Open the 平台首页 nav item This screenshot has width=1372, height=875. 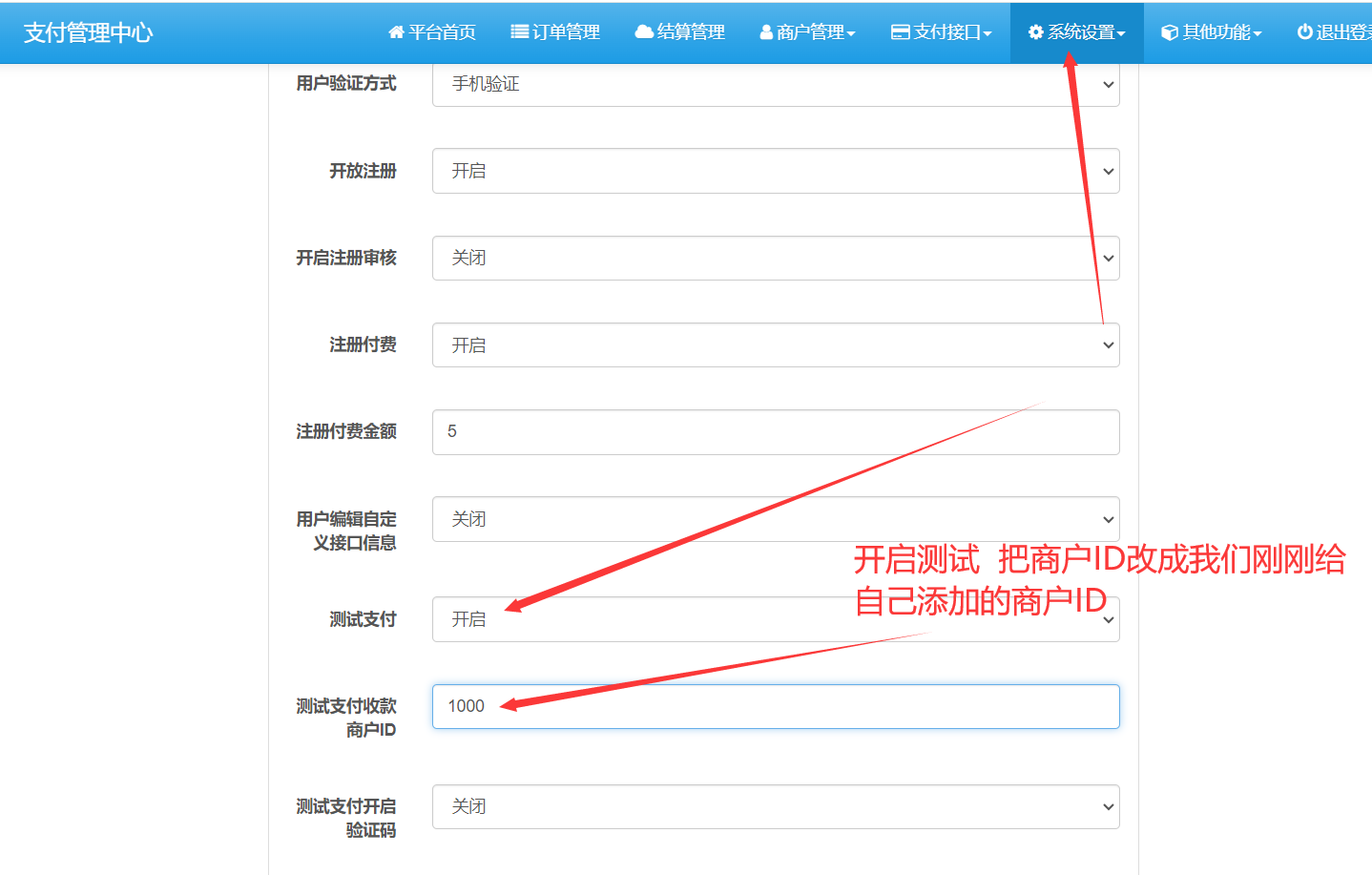431,32
